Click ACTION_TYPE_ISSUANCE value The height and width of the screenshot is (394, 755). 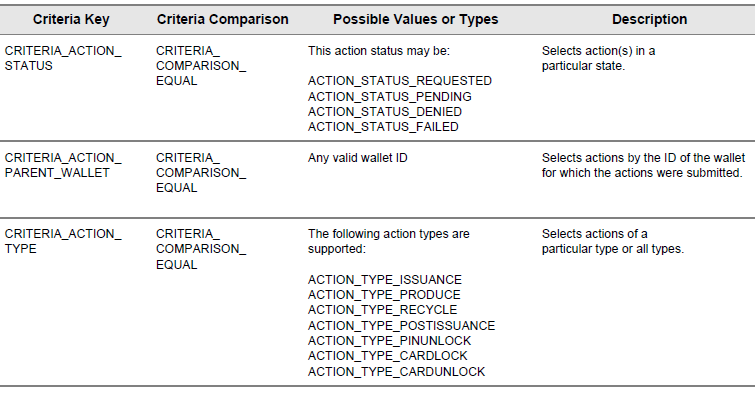coord(385,280)
